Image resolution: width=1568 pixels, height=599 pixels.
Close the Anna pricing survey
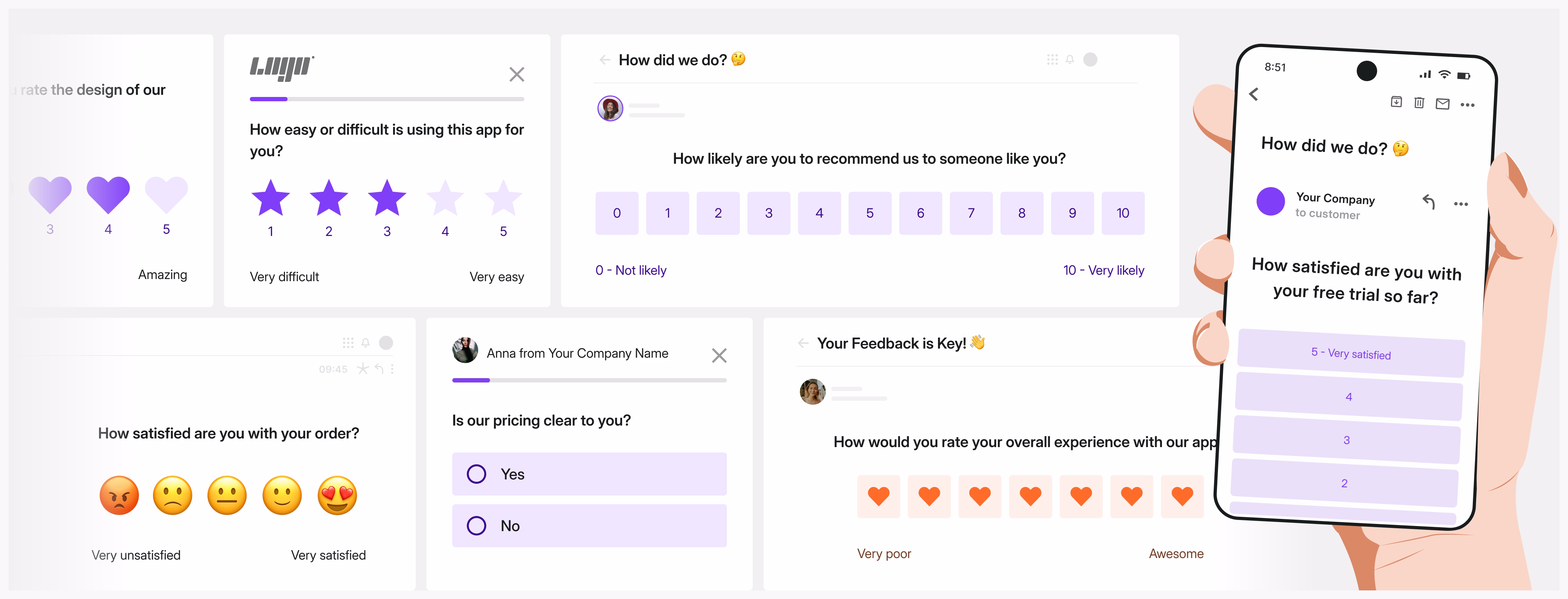pyautogui.click(x=719, y=355)
